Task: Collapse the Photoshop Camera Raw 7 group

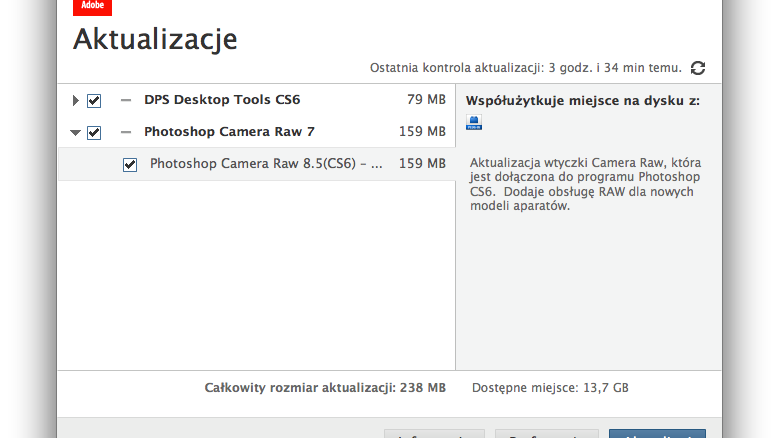Action: tap(75, 132)
